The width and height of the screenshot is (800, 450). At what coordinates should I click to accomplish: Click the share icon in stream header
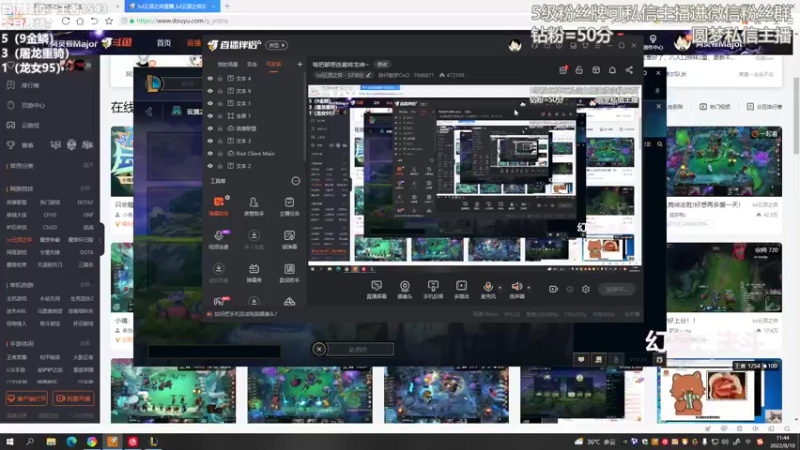pos(629,70)
